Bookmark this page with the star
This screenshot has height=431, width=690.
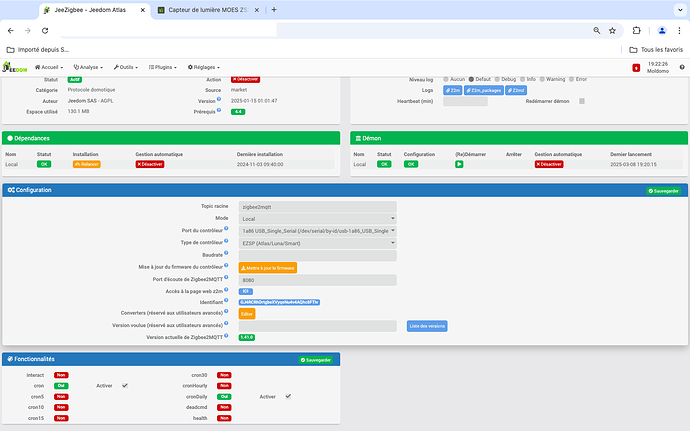[x=612, y=30]
